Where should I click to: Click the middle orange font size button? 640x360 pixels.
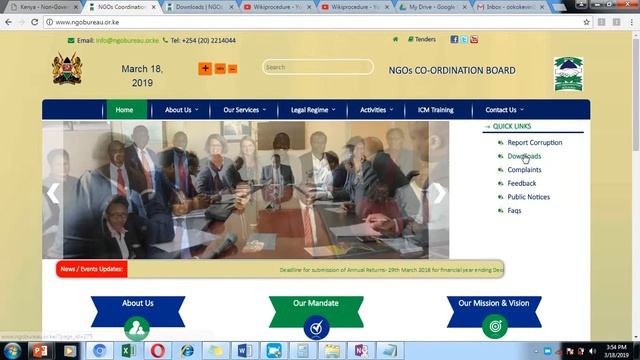pos(220,69)
